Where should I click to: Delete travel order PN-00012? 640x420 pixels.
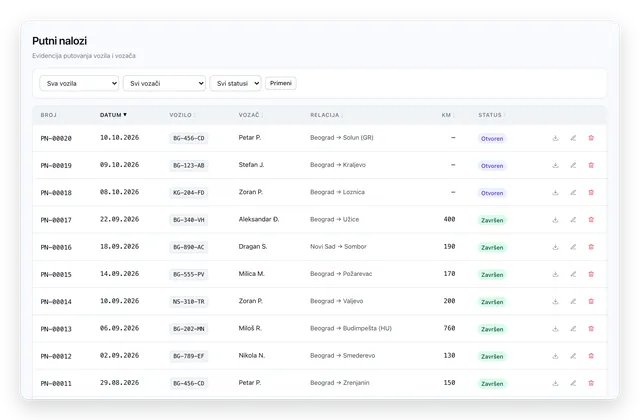click(591, 356)
